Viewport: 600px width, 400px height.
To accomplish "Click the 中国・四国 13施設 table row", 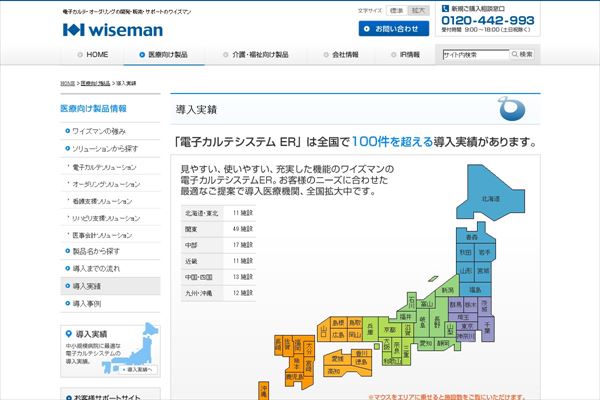I will 218,277.
